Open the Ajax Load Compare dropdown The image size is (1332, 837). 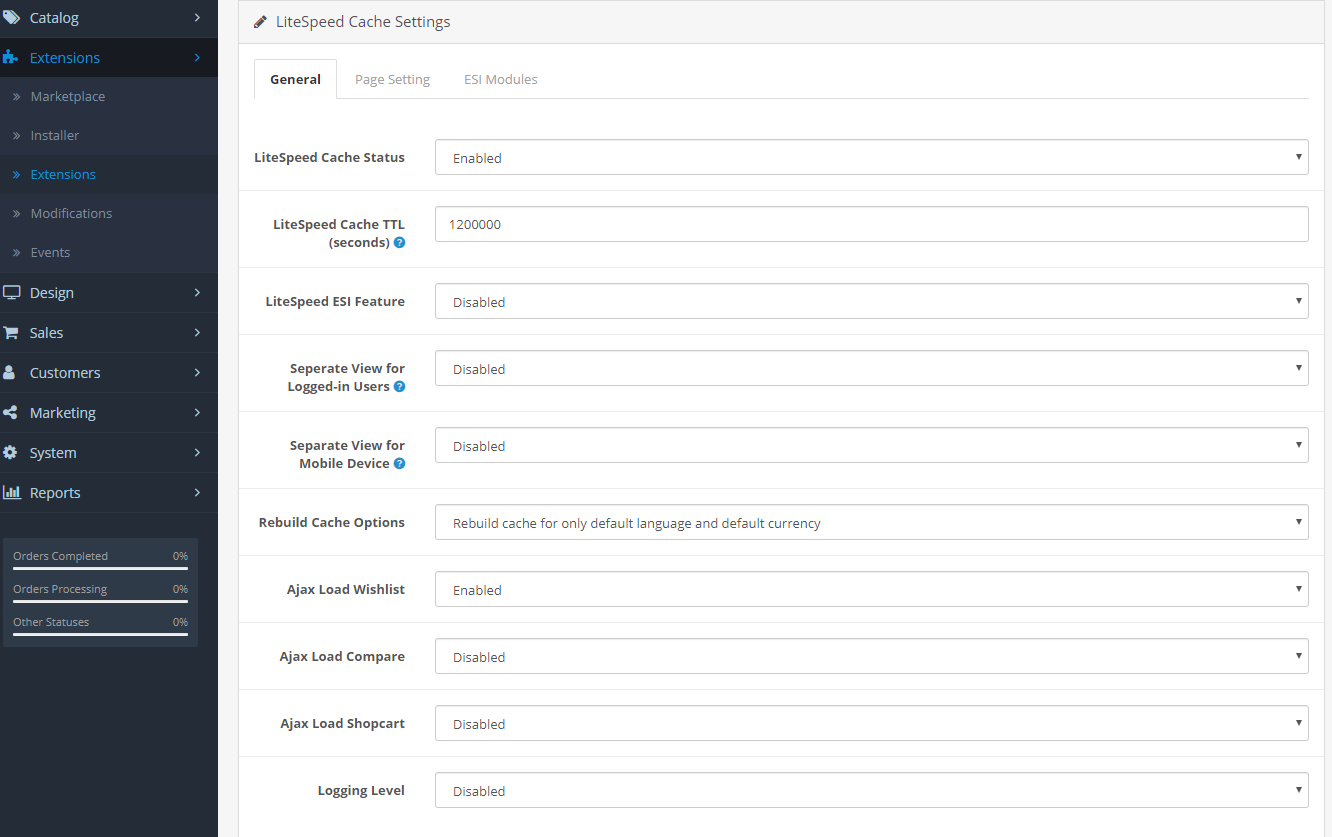coord(871,656)
